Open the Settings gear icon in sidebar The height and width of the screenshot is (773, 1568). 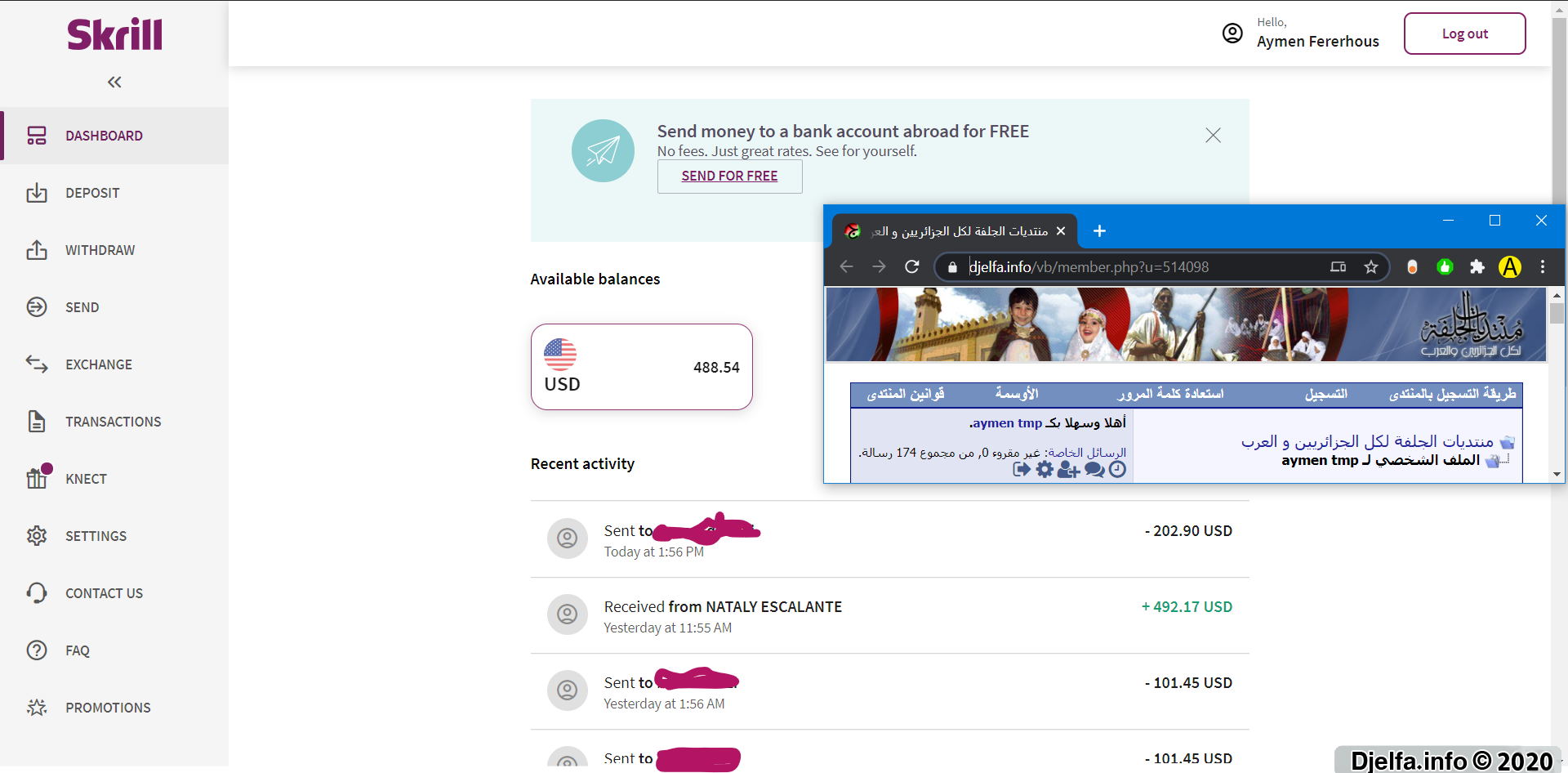coord(37,536)
